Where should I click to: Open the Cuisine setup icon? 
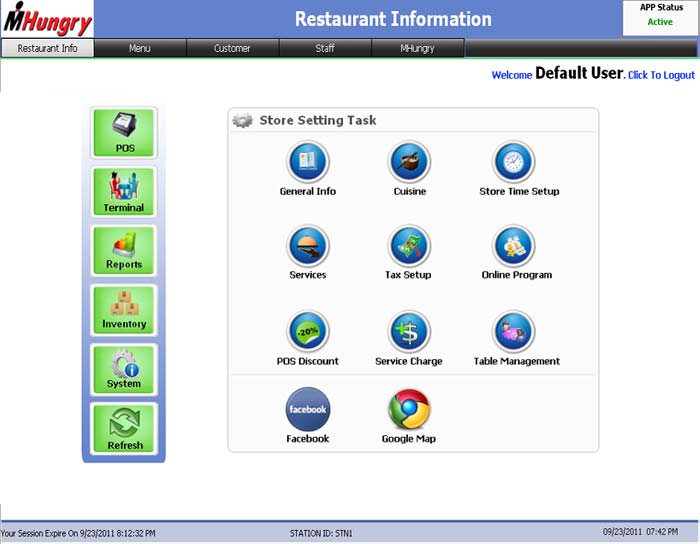[409, 163]
